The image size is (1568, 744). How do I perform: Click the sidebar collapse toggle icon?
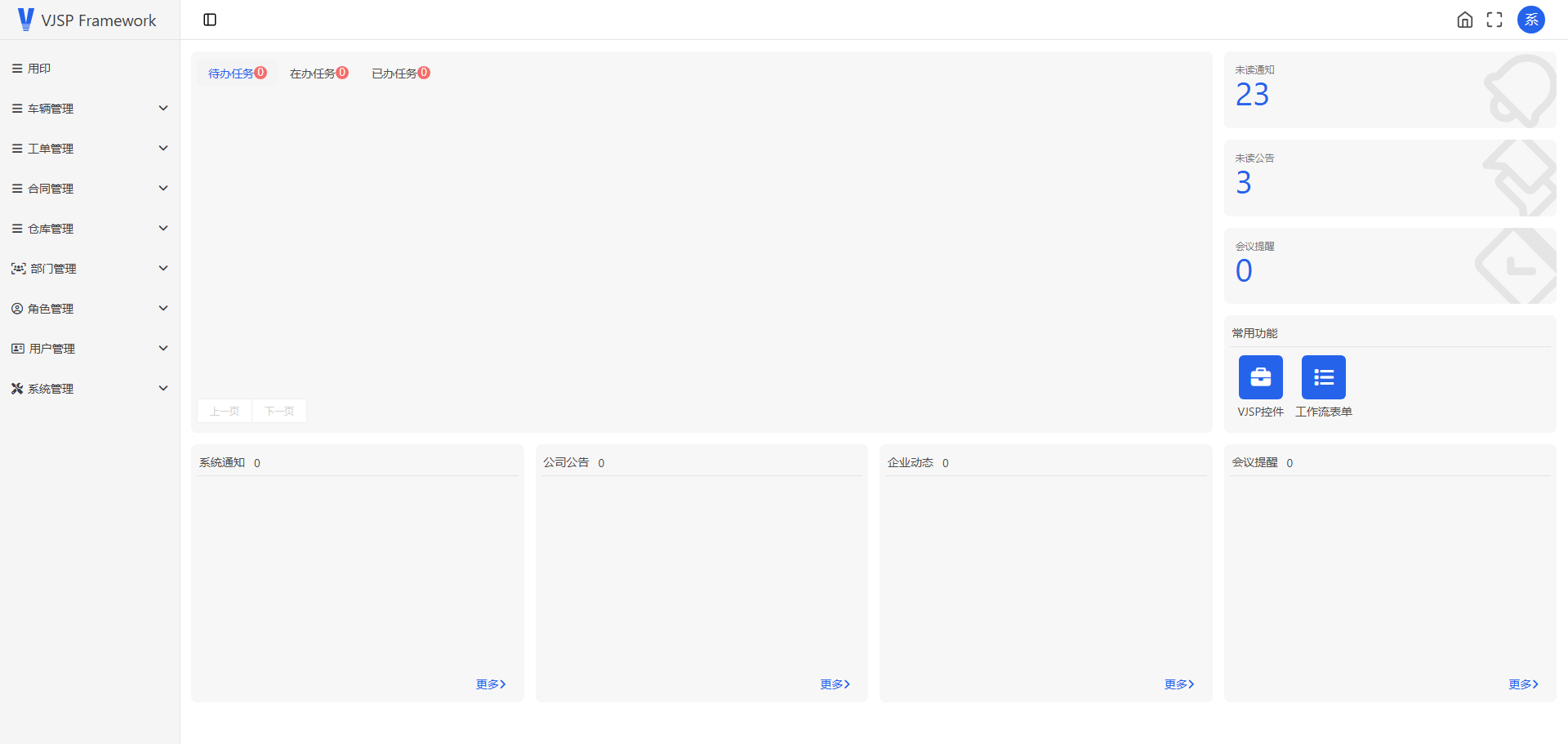(x=210, y=20)
